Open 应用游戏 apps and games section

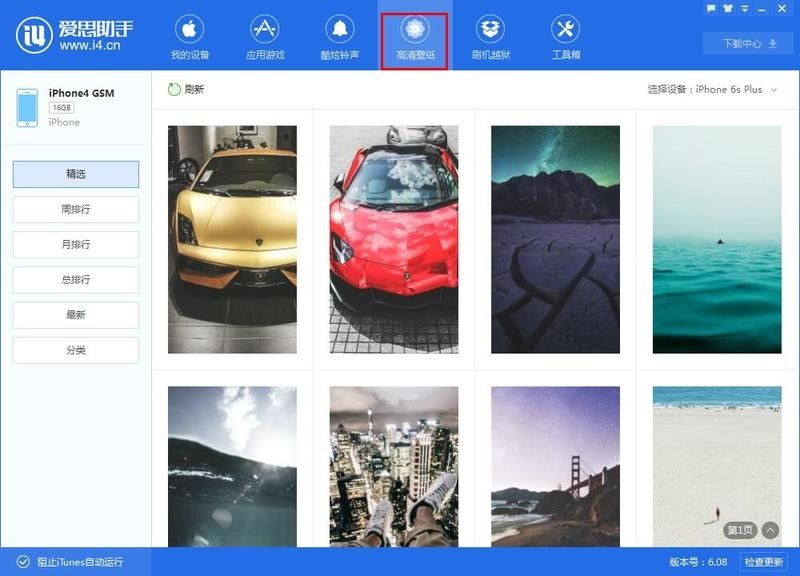tap(265, 37)
